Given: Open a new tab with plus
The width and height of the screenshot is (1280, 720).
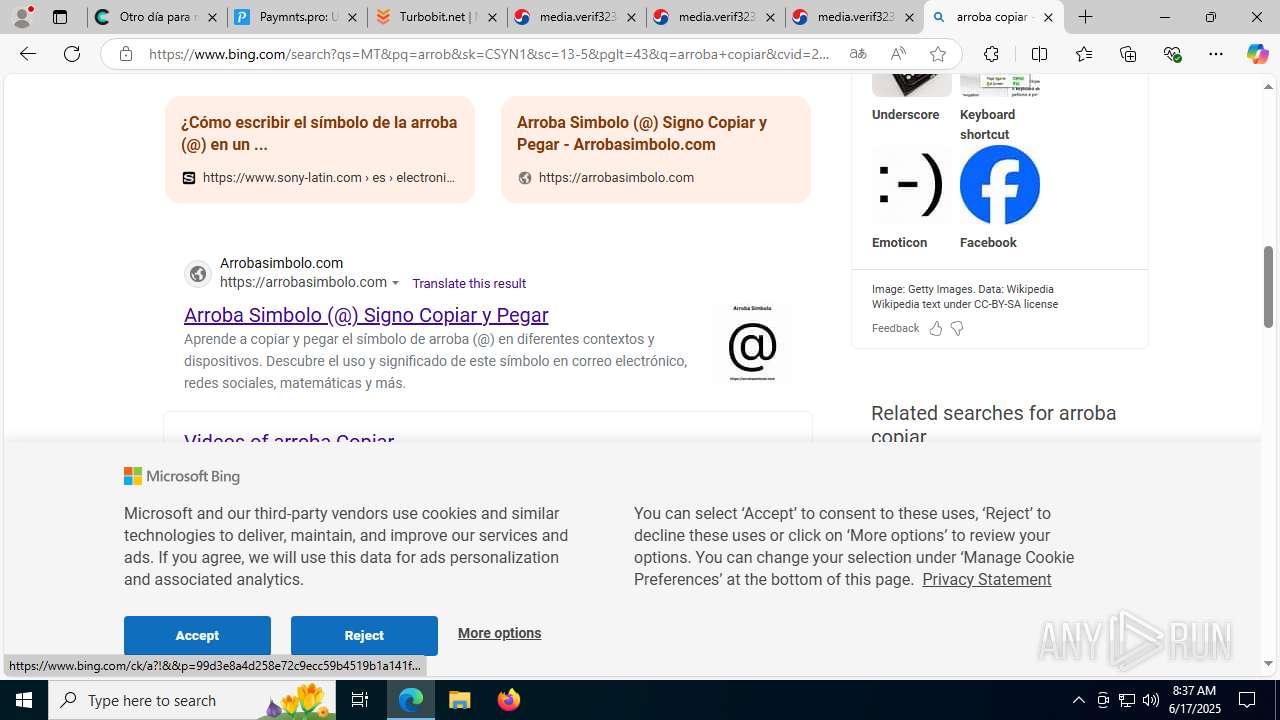Looking at the screenshot, I should (x=1085, y=17).
